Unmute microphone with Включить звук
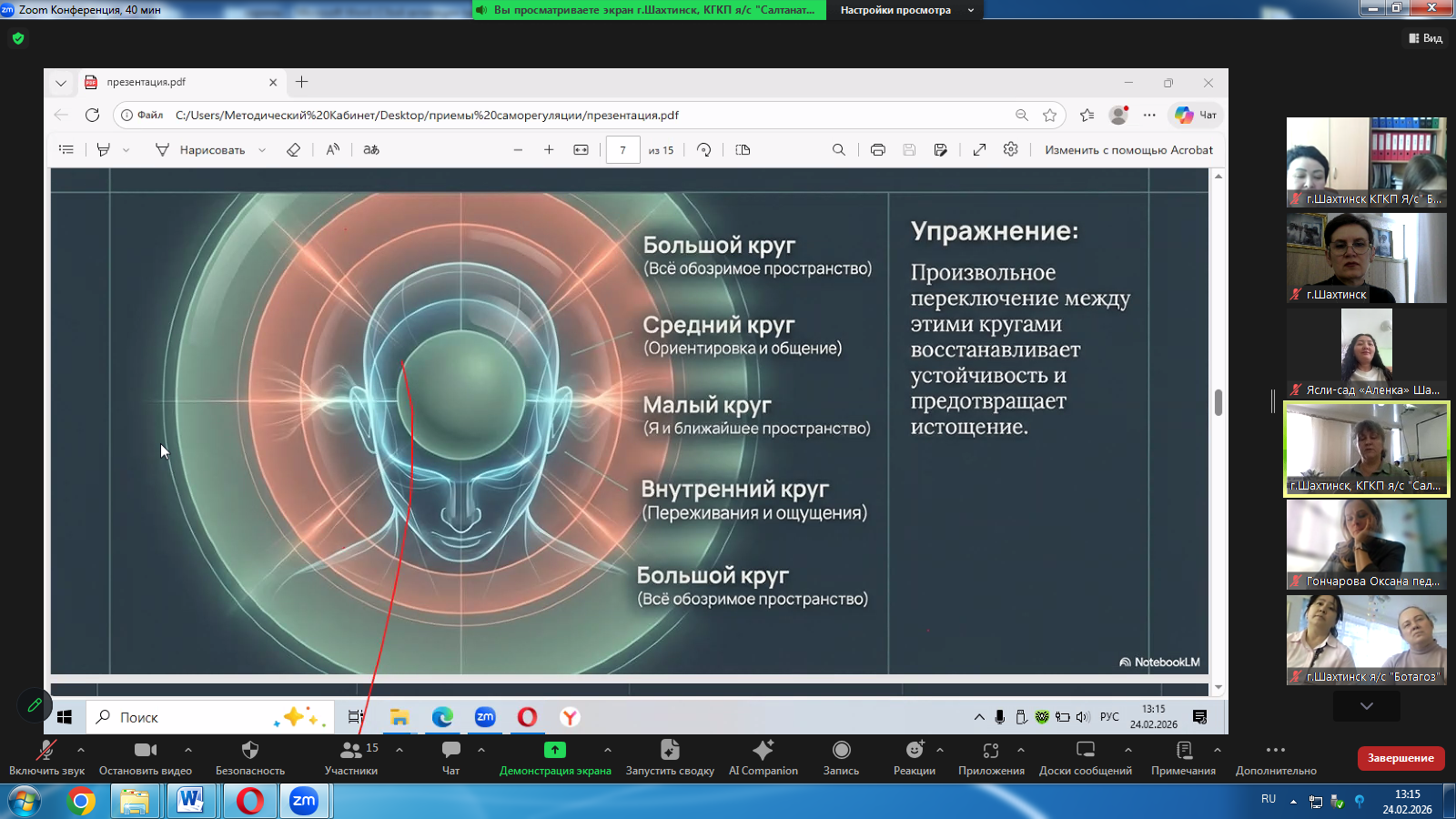Viewport: 1456px width, 819px height. pos(45,751)
